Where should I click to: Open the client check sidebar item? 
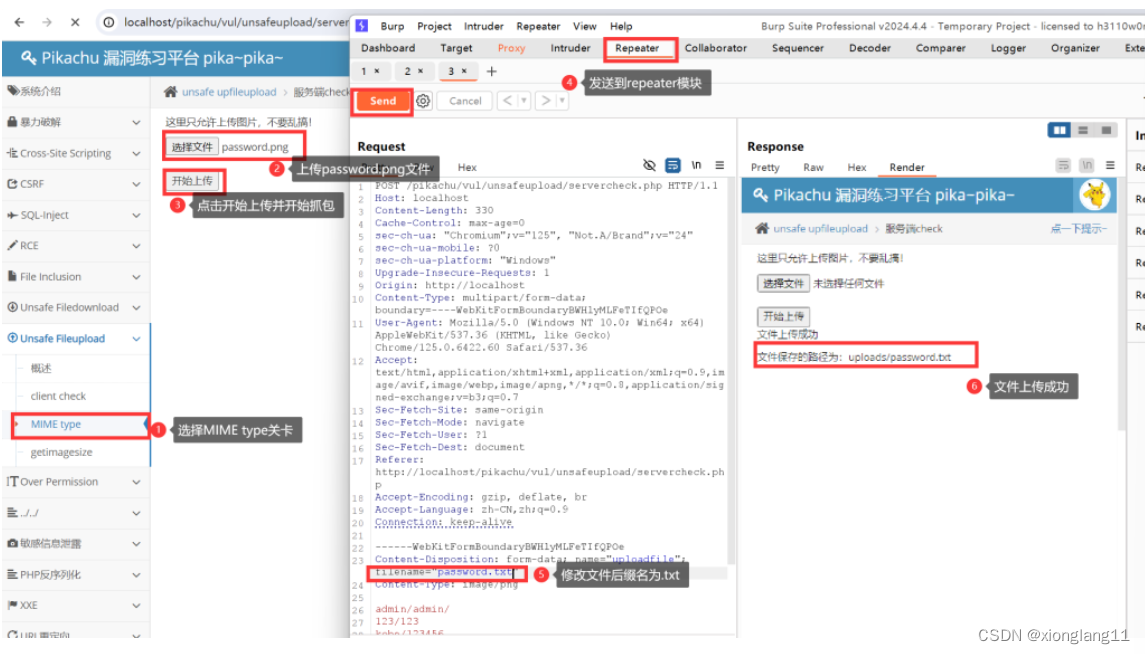tap(58, 396)
